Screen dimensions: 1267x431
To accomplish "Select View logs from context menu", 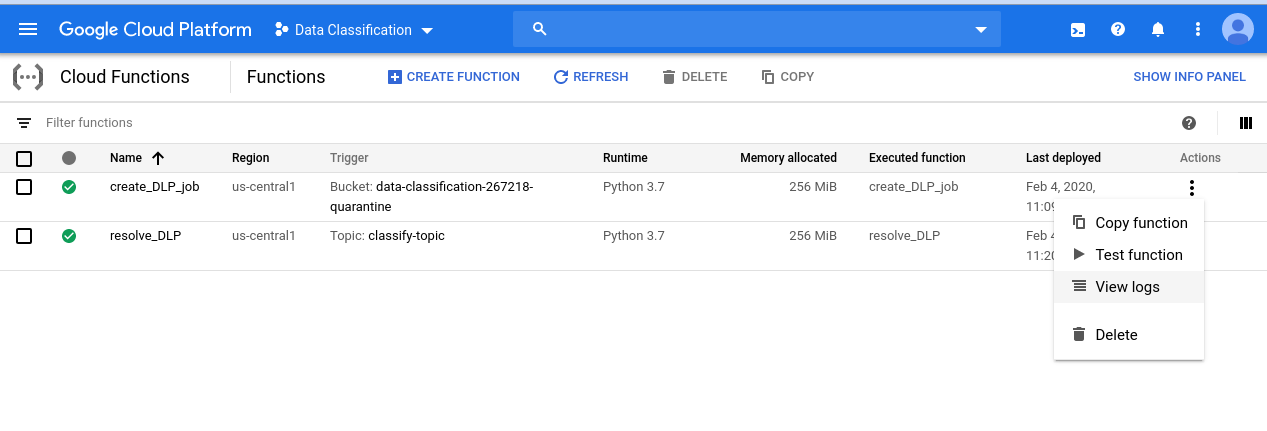I will tap(1127, 287).
